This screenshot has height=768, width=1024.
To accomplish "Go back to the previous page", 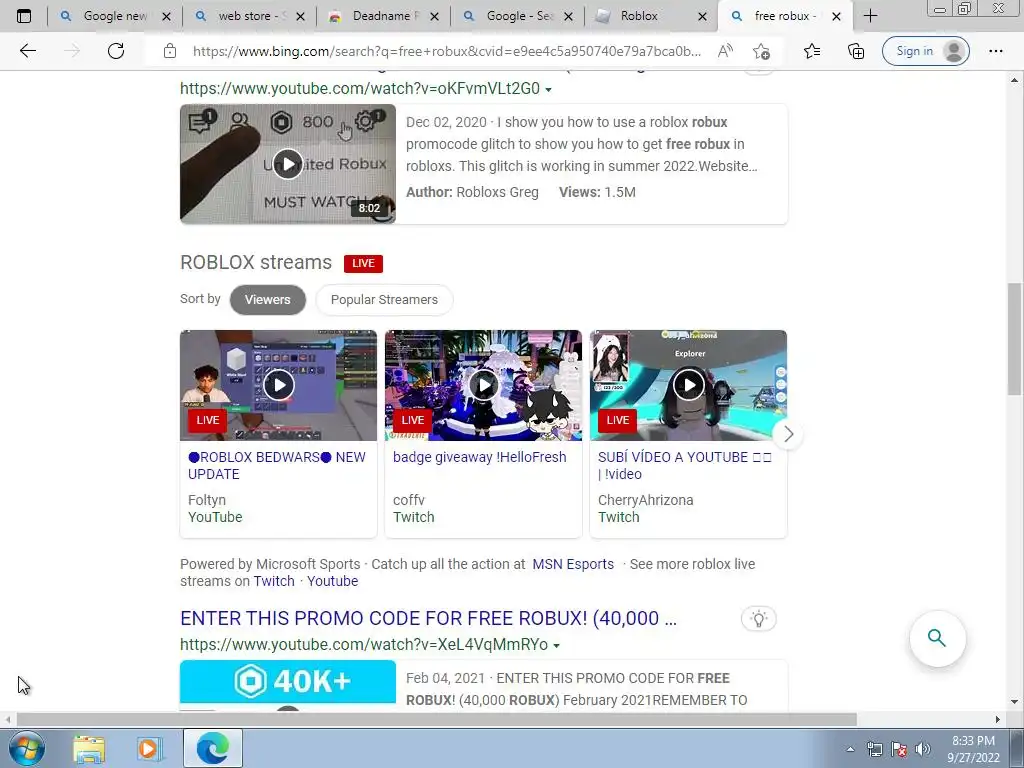I will click(27, 51).
